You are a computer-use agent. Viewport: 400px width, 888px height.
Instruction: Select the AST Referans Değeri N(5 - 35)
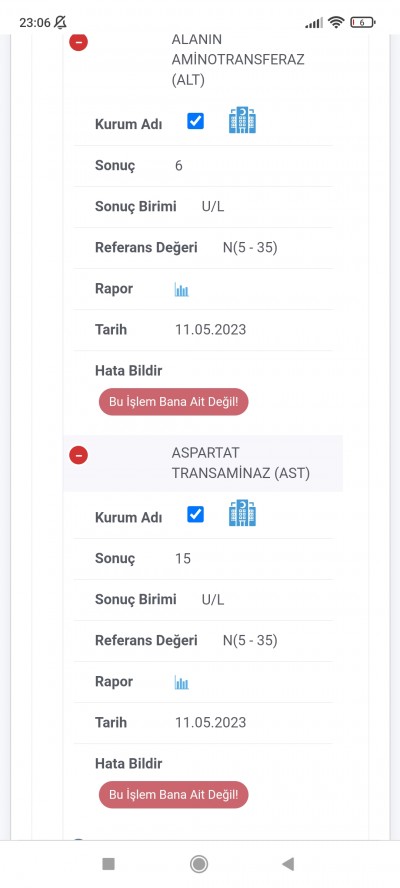click(250, 641)
